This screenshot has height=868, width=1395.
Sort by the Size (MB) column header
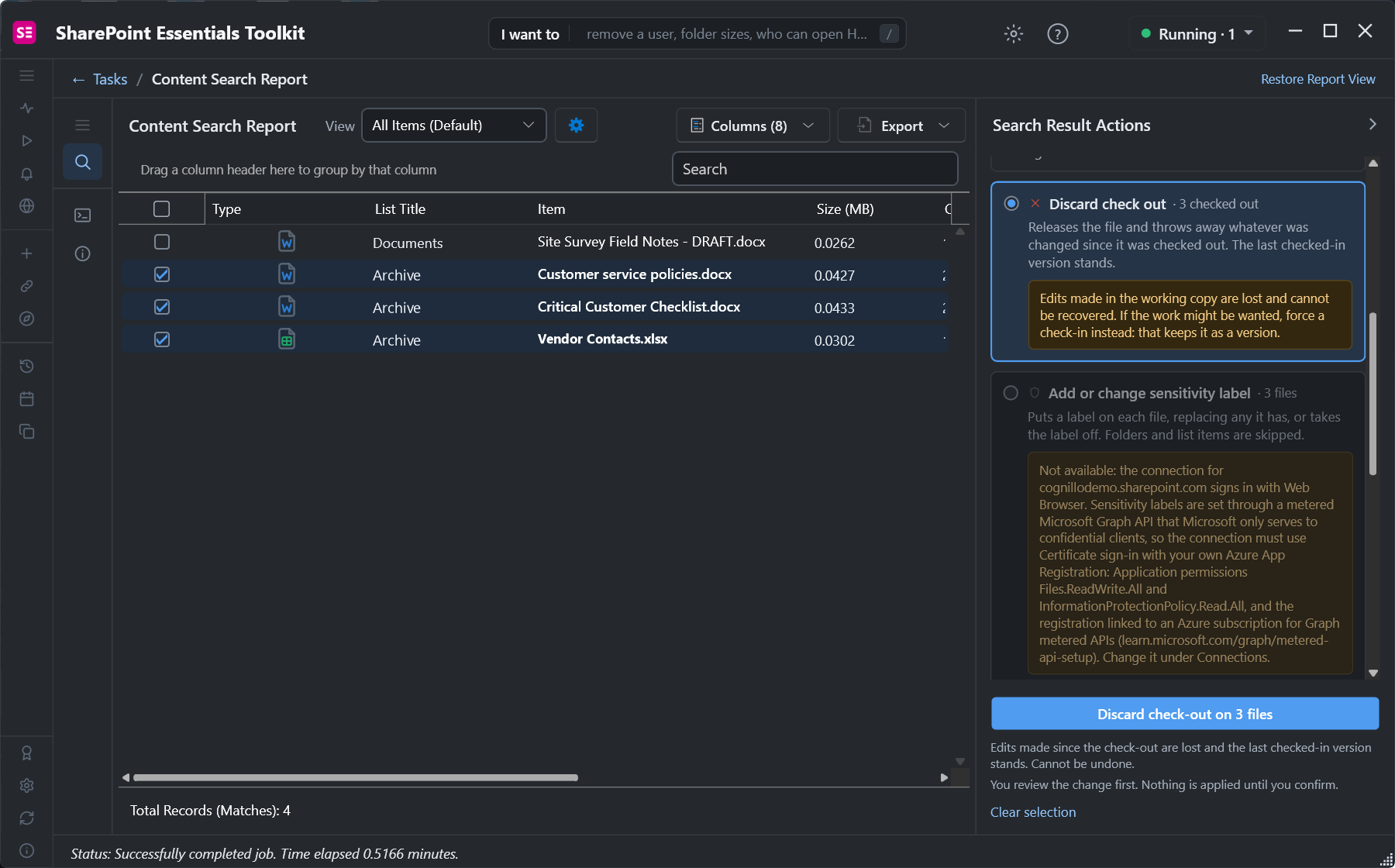[845, 209]
